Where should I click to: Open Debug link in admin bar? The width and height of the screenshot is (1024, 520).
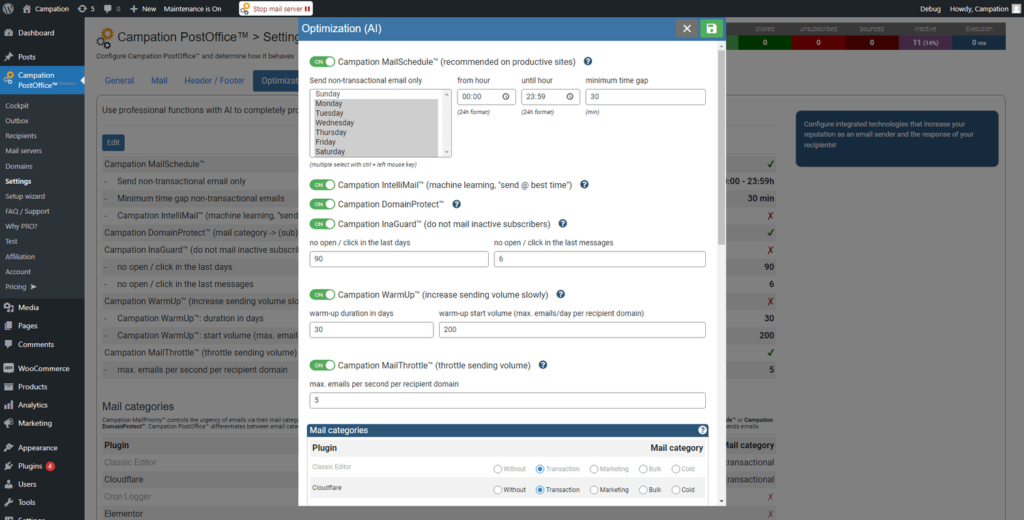931,9
